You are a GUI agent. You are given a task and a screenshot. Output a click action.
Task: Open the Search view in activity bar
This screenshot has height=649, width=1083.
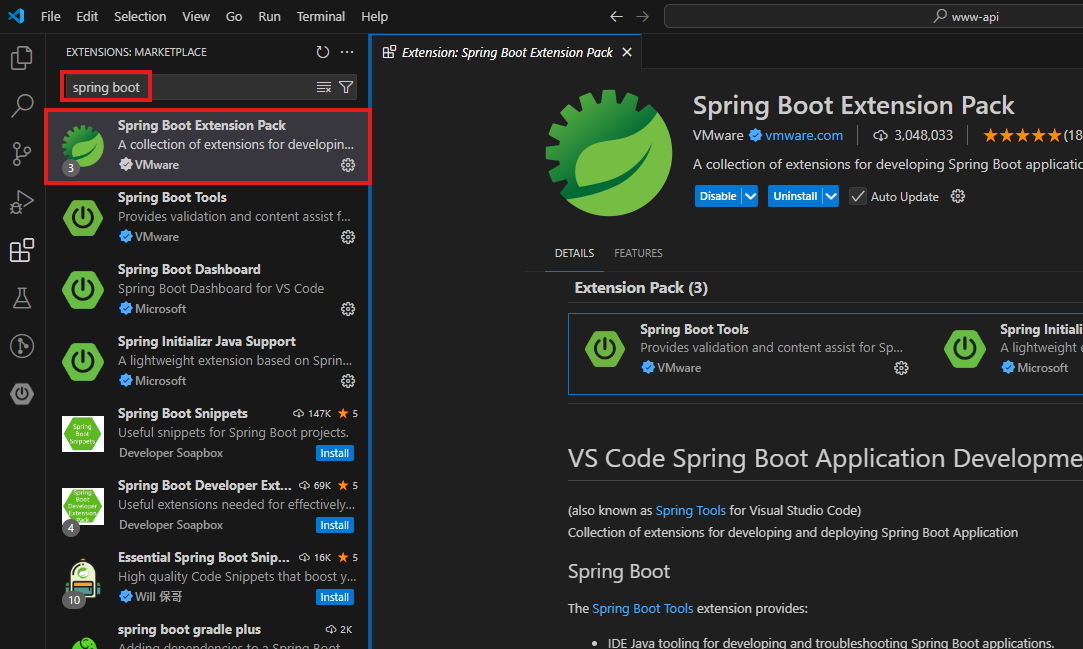point(21,106)
